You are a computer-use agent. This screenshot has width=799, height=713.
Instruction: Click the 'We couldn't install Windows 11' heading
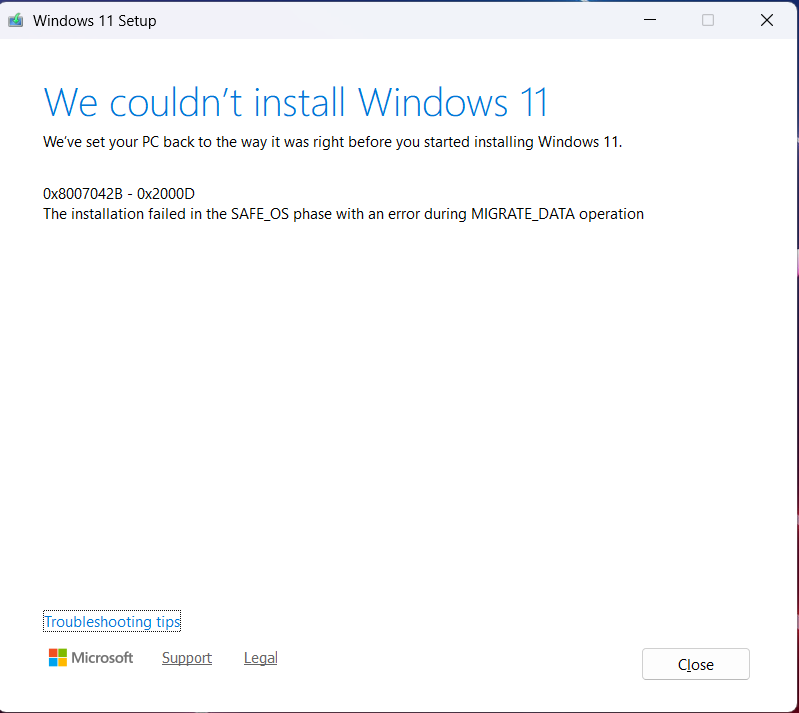296,102
